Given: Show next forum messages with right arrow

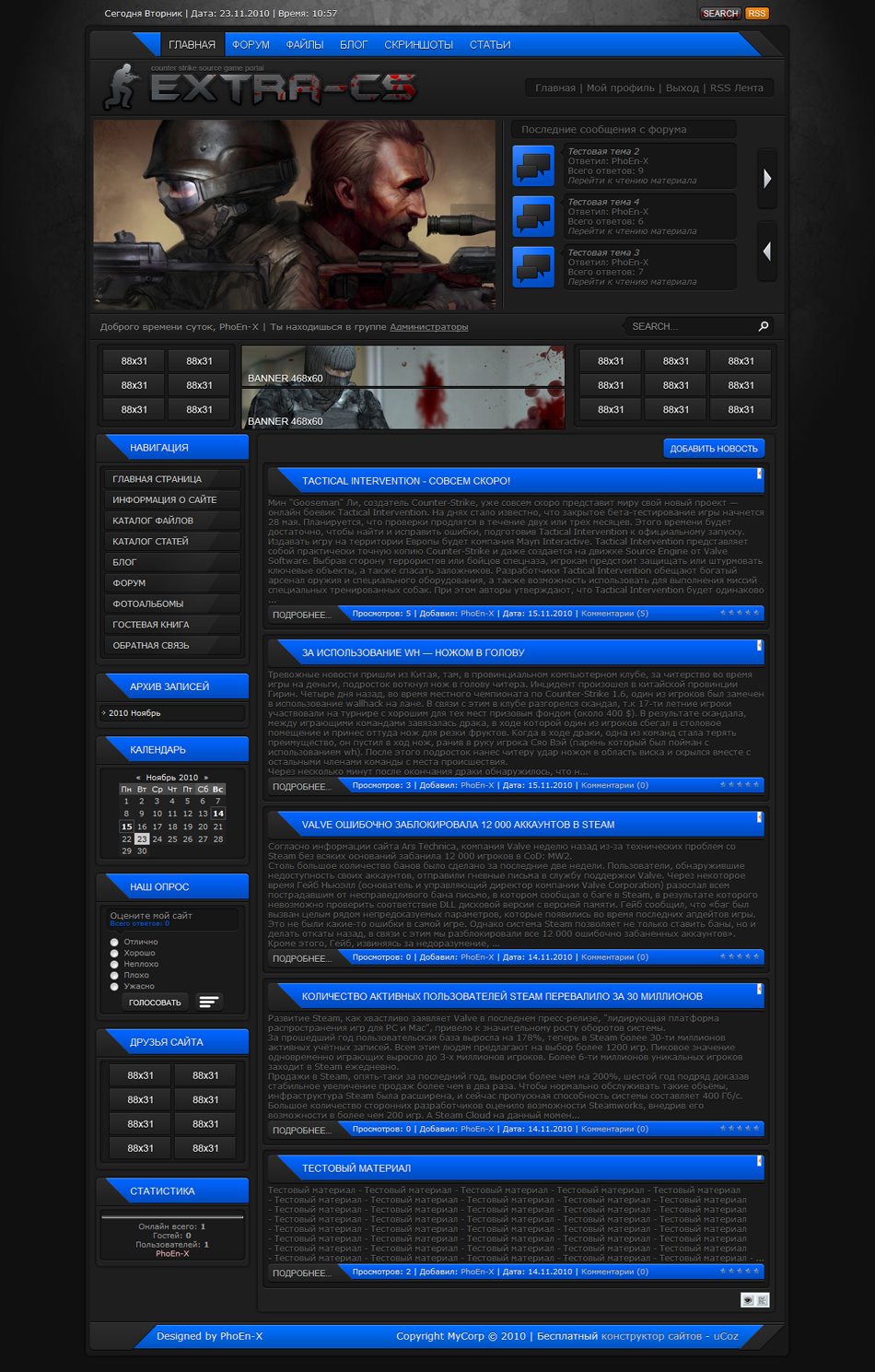Looking at the screenshot, I should [x=767, y=179].
